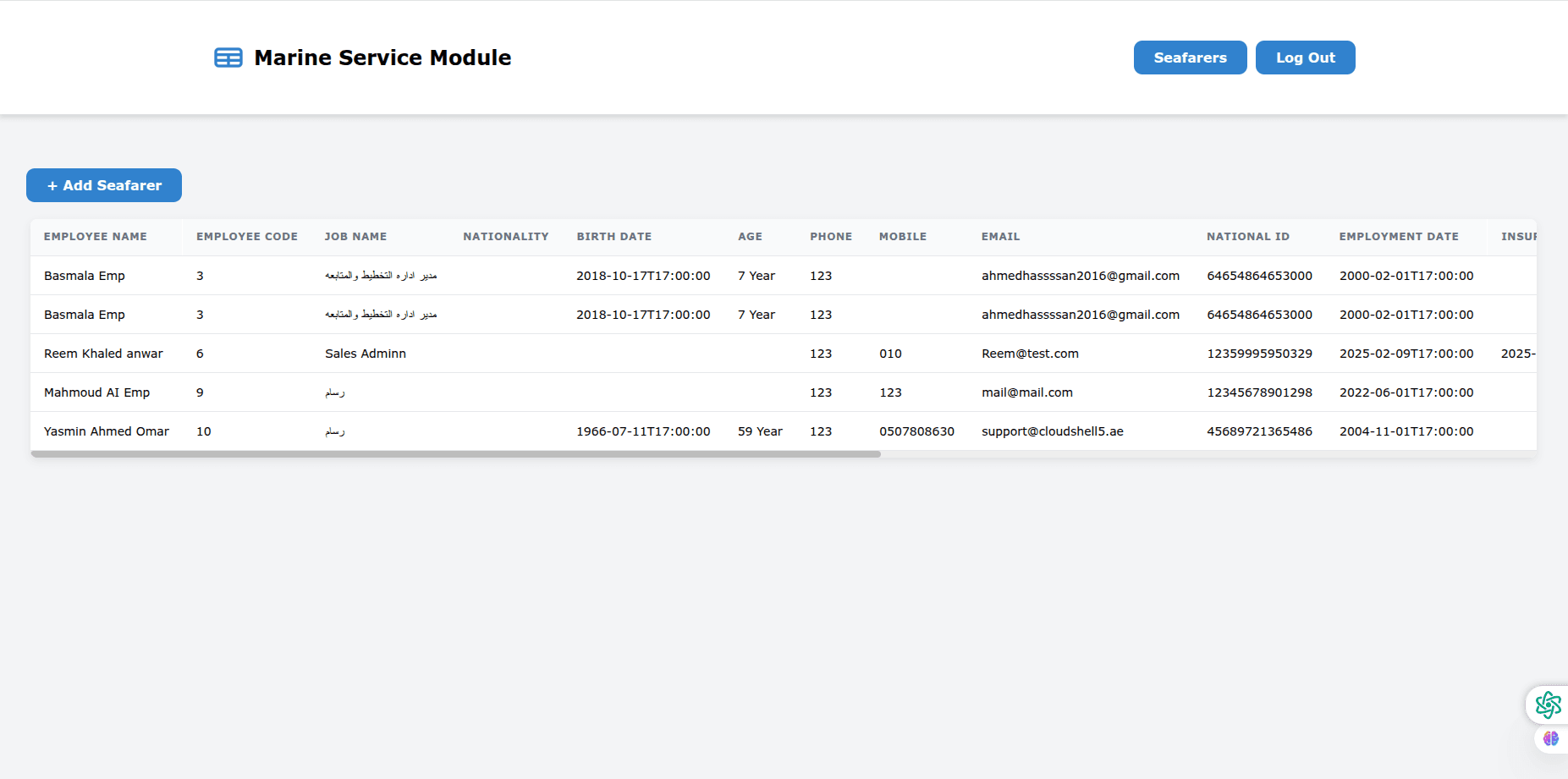Screen dimensions: 1568x779
Task: Click the Log Out button
Action: pos(1305,57)
